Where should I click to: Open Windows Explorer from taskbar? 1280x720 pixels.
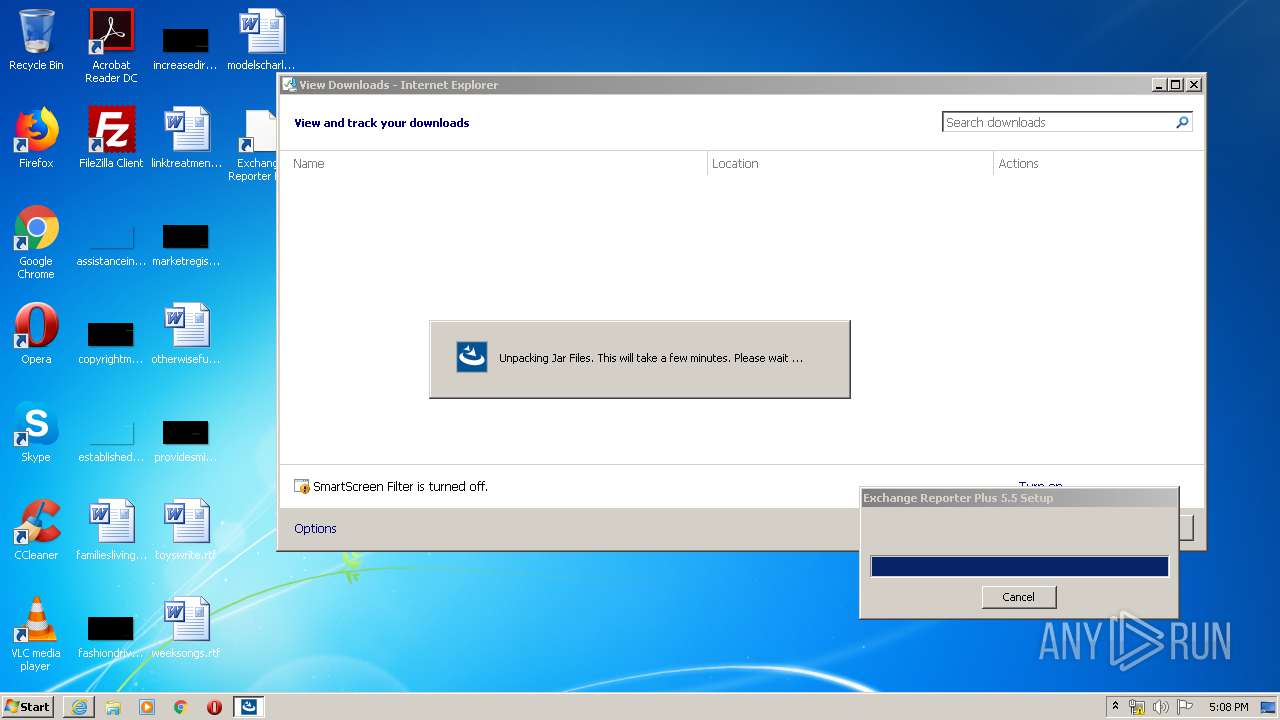(113, 707)
